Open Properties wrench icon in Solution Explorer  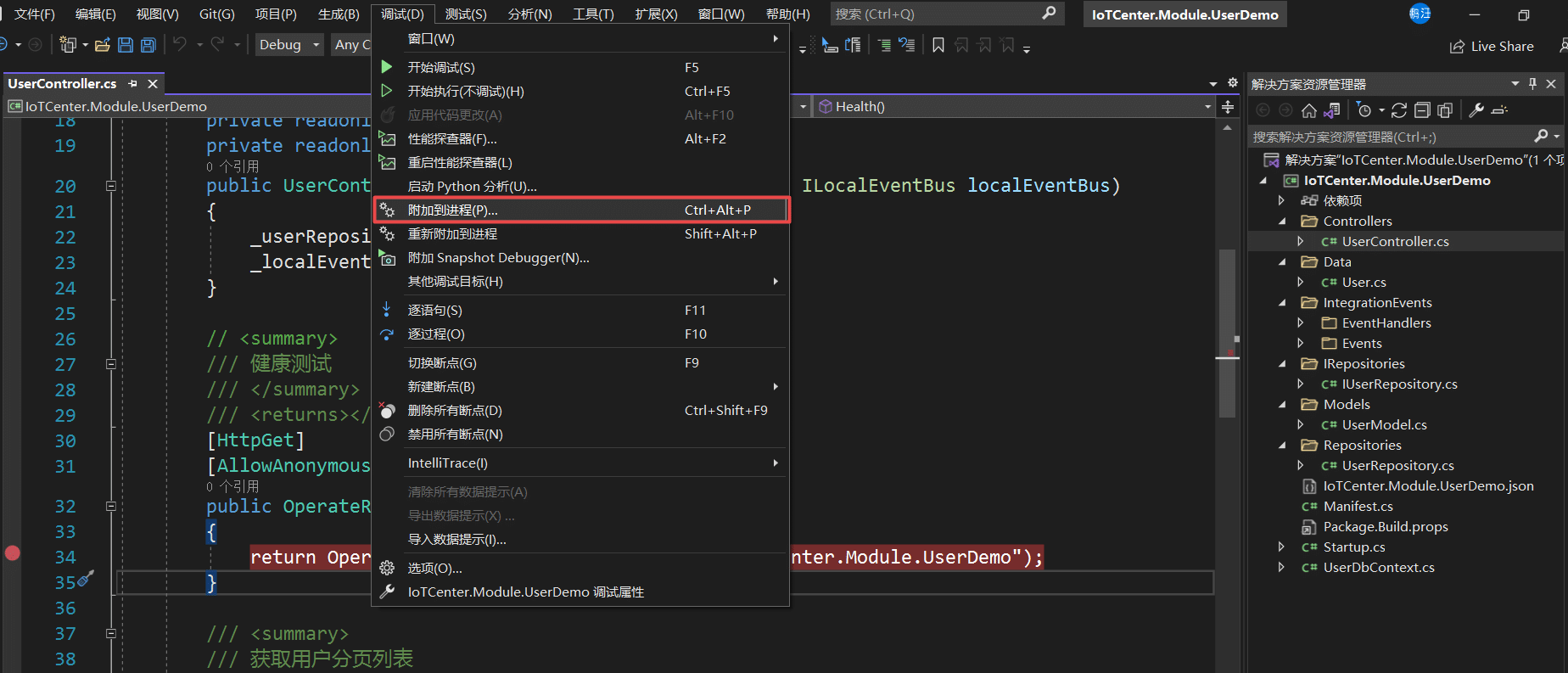pyautogui.click(x=1476, y=110)
